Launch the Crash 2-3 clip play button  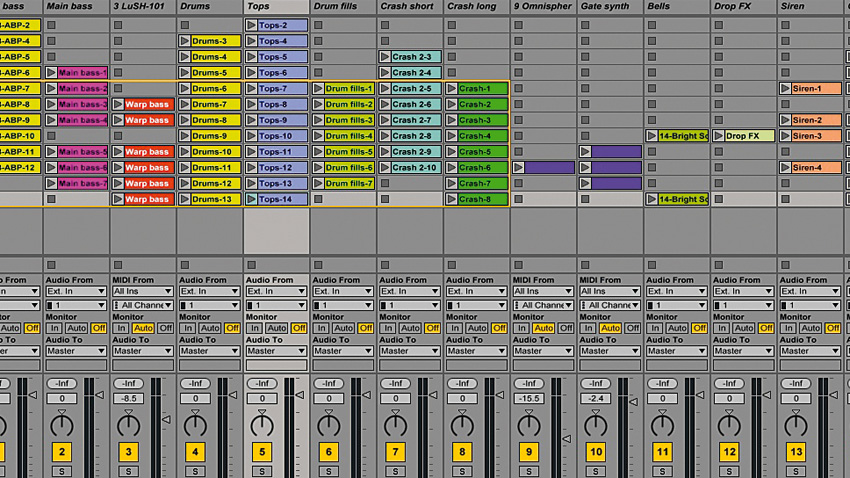[385, 56]
